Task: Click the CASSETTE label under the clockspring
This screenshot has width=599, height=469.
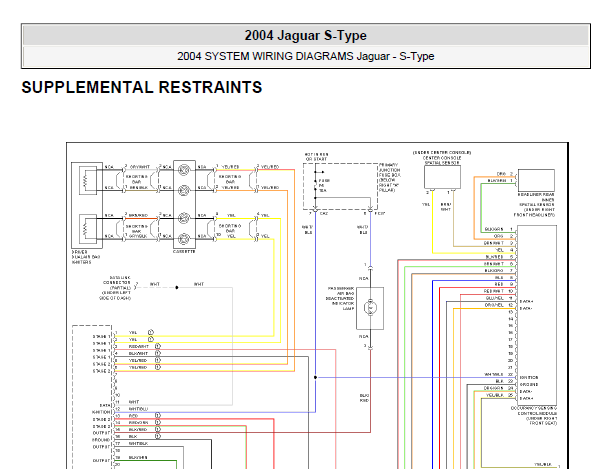Action: point(184,252)
